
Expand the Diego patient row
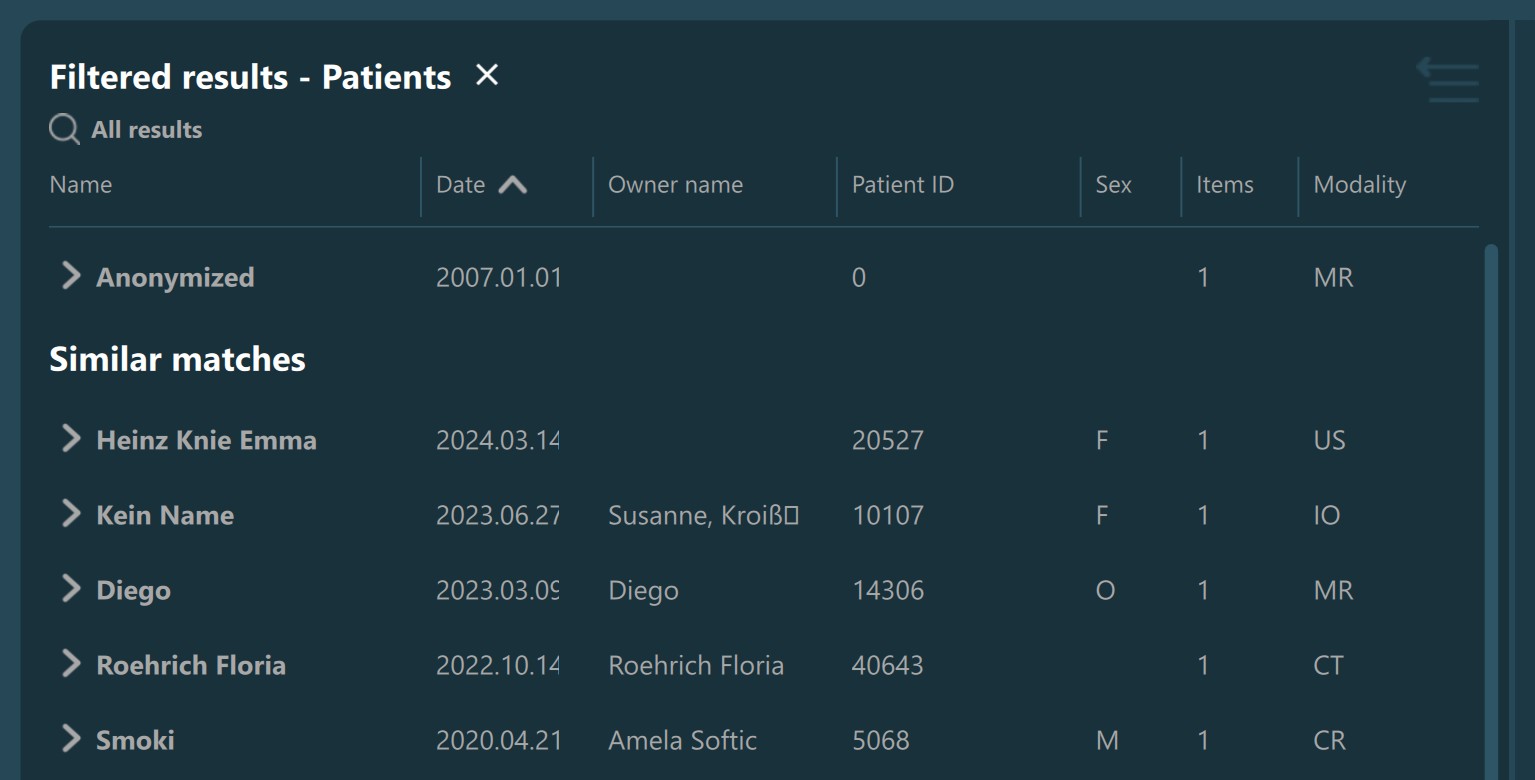click(71, 589)
